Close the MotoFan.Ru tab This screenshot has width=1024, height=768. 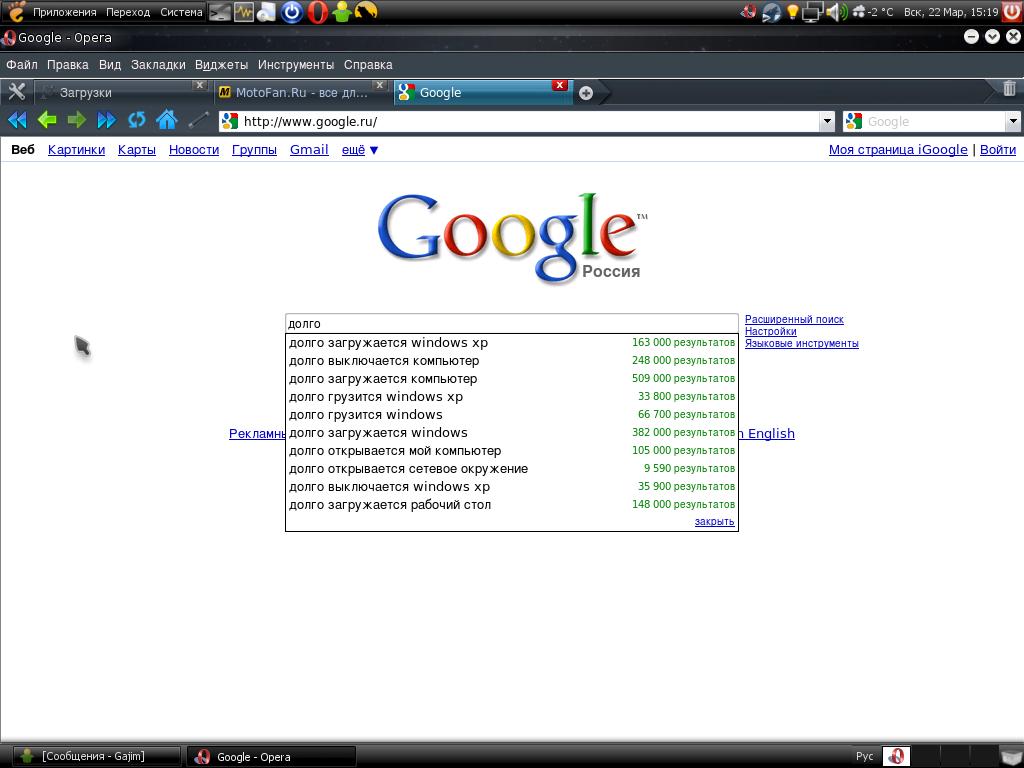[x=379, y=85]
